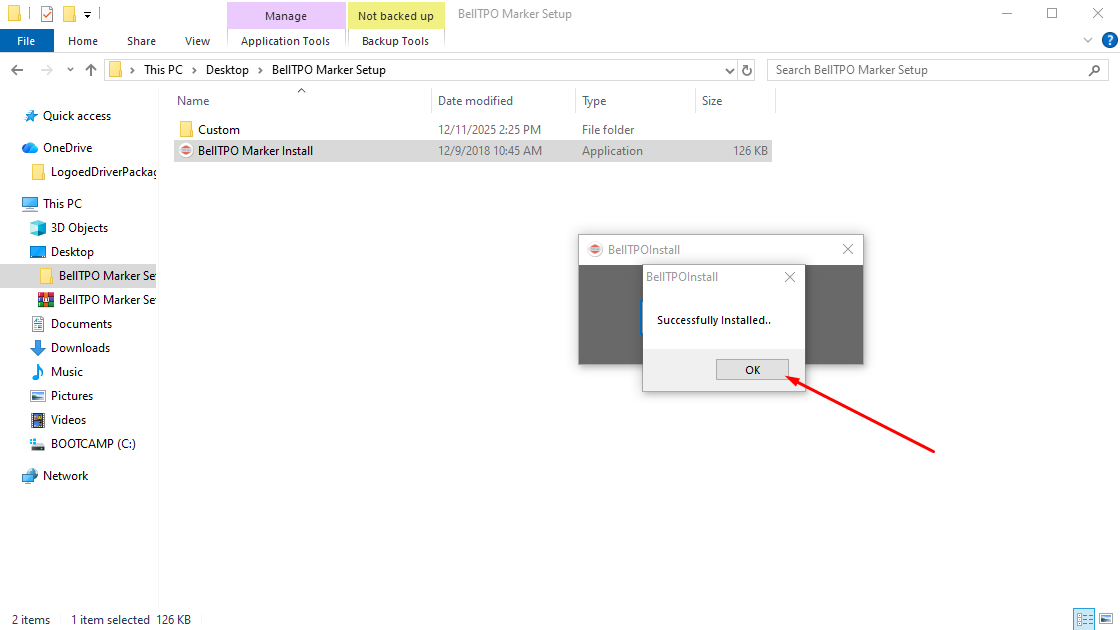1120x630 pixels.
Task: Open the File menu
Action: coord(26,41)
